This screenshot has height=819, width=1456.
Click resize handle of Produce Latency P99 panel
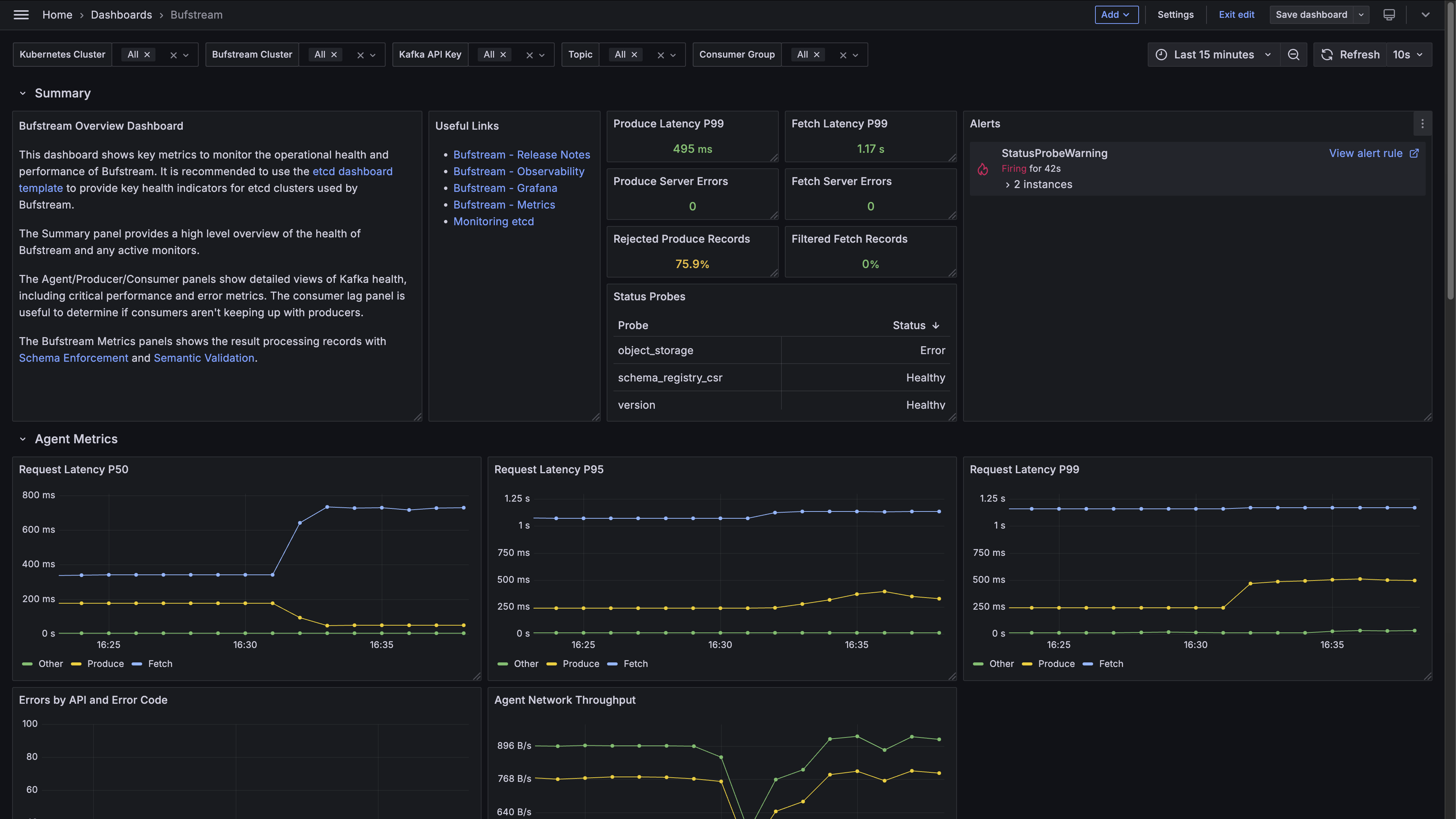point(774,158)
